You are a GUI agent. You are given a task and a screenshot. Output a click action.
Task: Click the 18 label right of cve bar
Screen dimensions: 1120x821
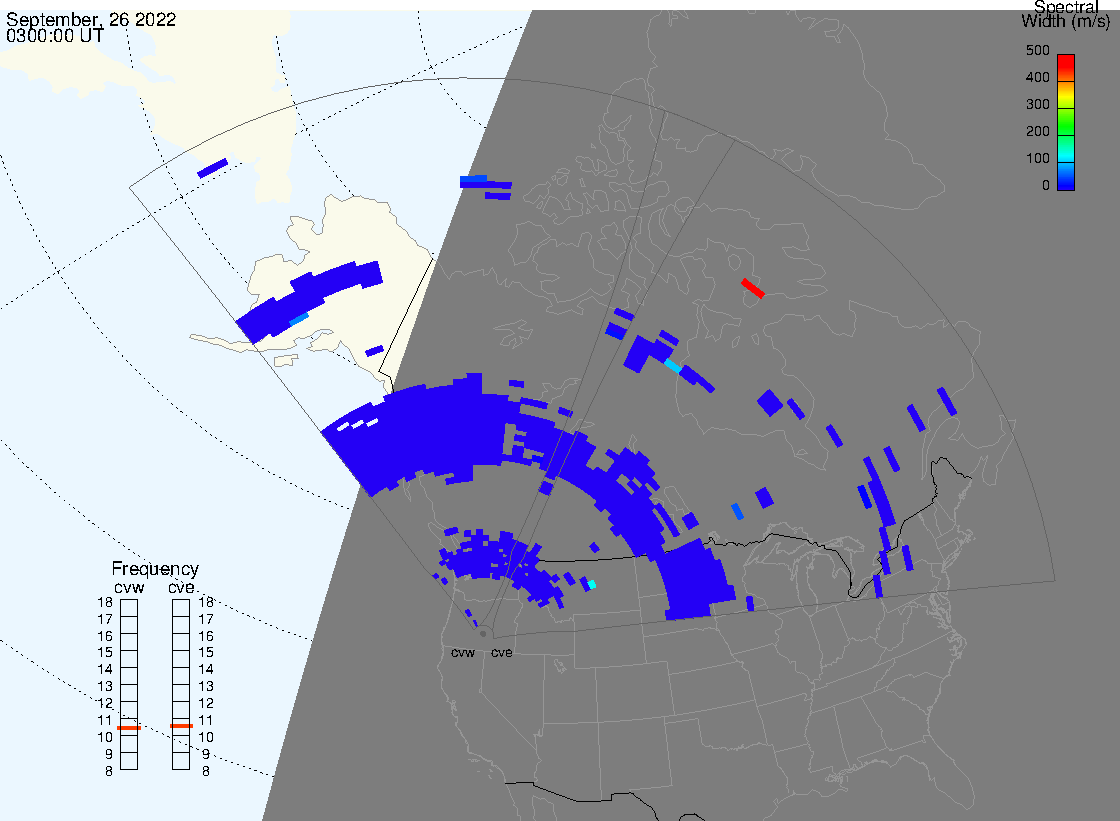click(x=206, y=602)
